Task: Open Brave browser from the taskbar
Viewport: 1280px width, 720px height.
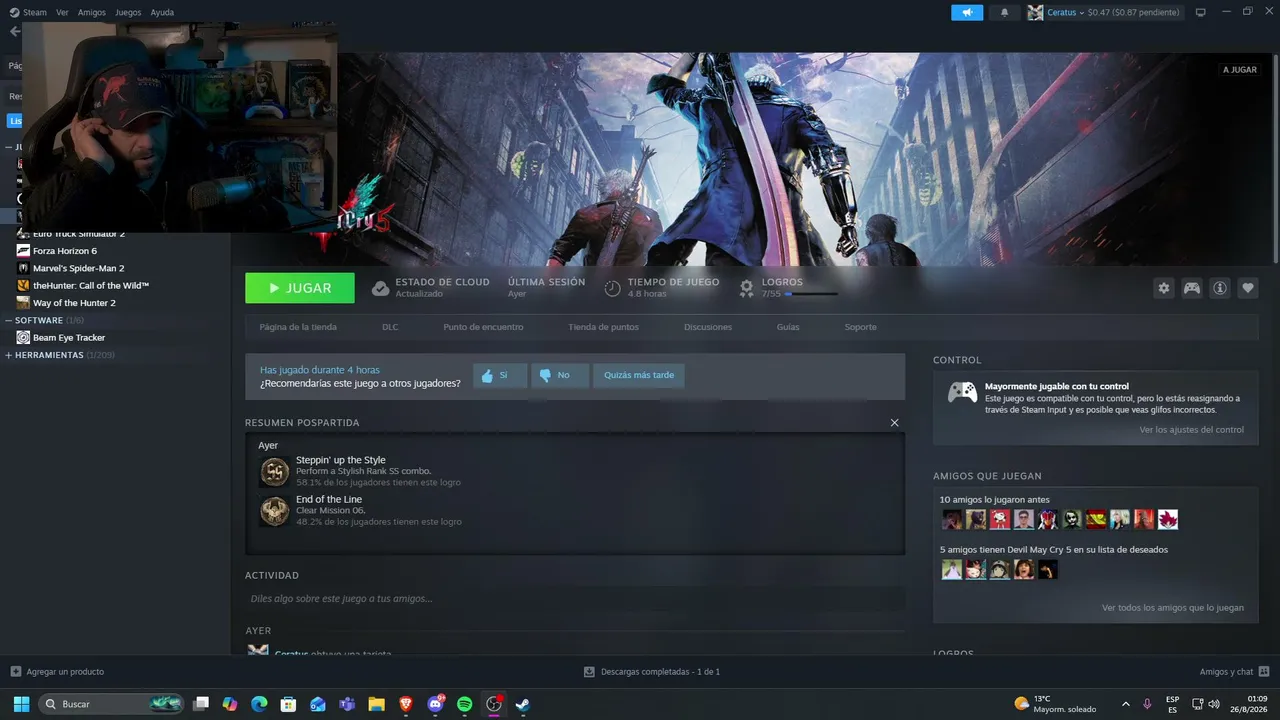Action: [406, 704]
